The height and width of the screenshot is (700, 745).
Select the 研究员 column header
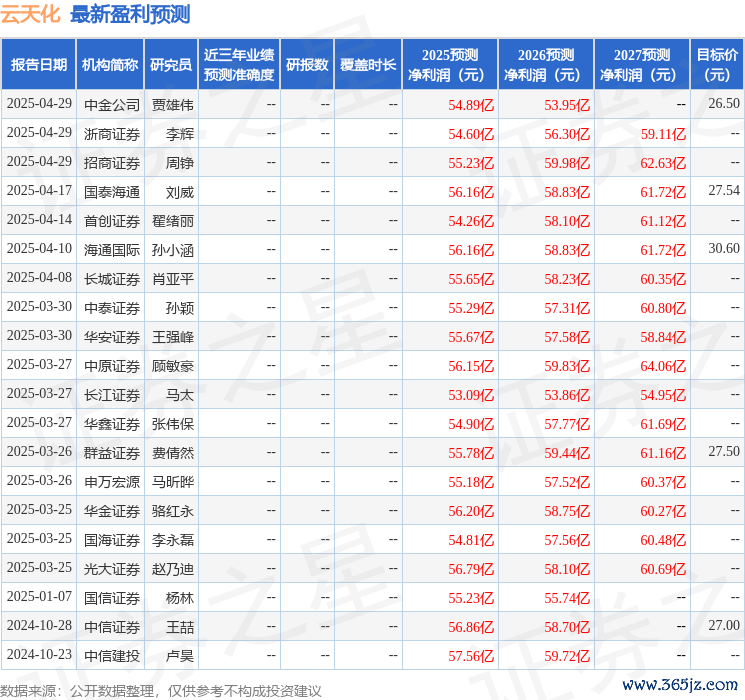coord(171,65)
